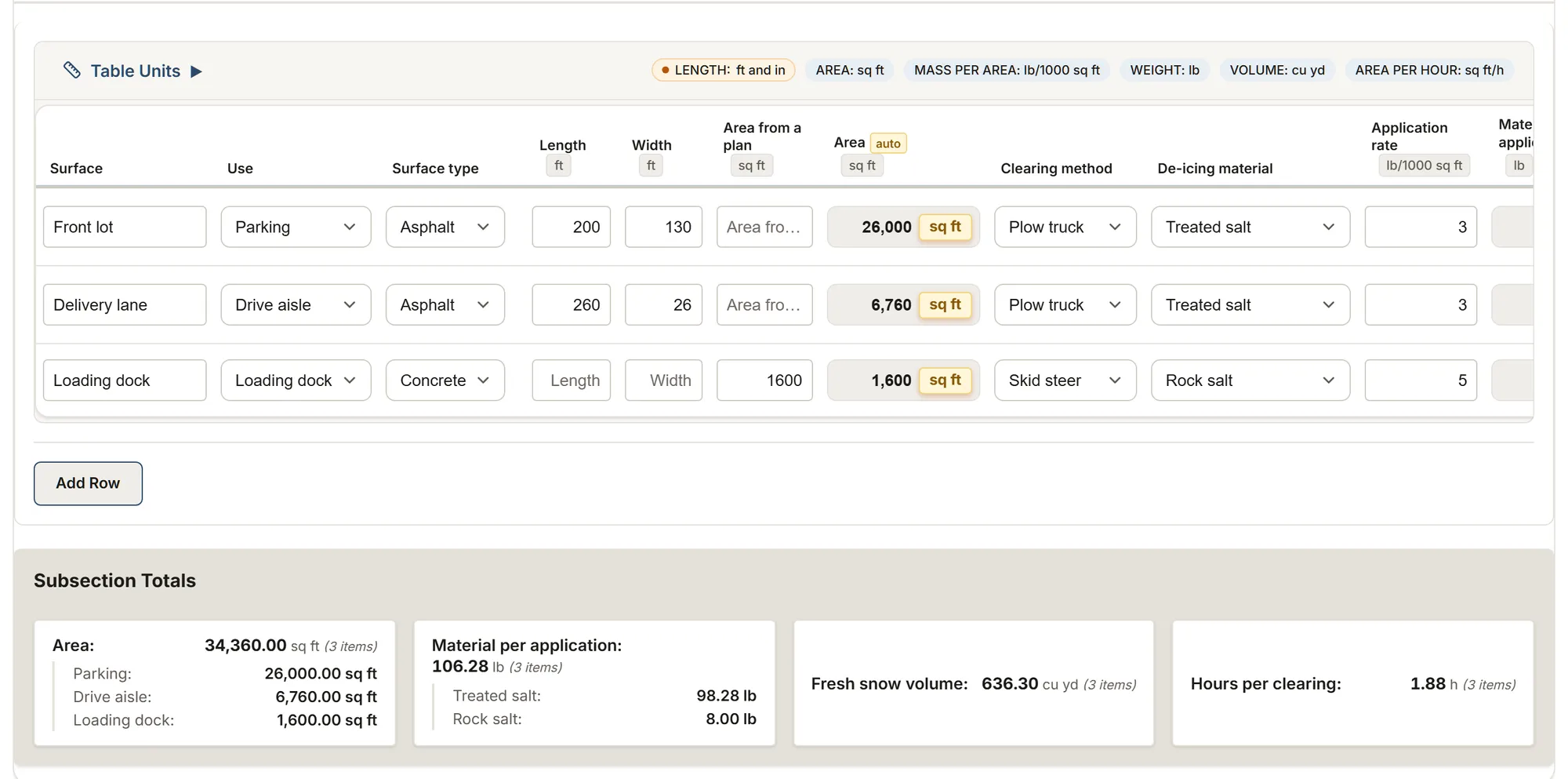Expand the Table Units triangle arrow

[197, 71]
